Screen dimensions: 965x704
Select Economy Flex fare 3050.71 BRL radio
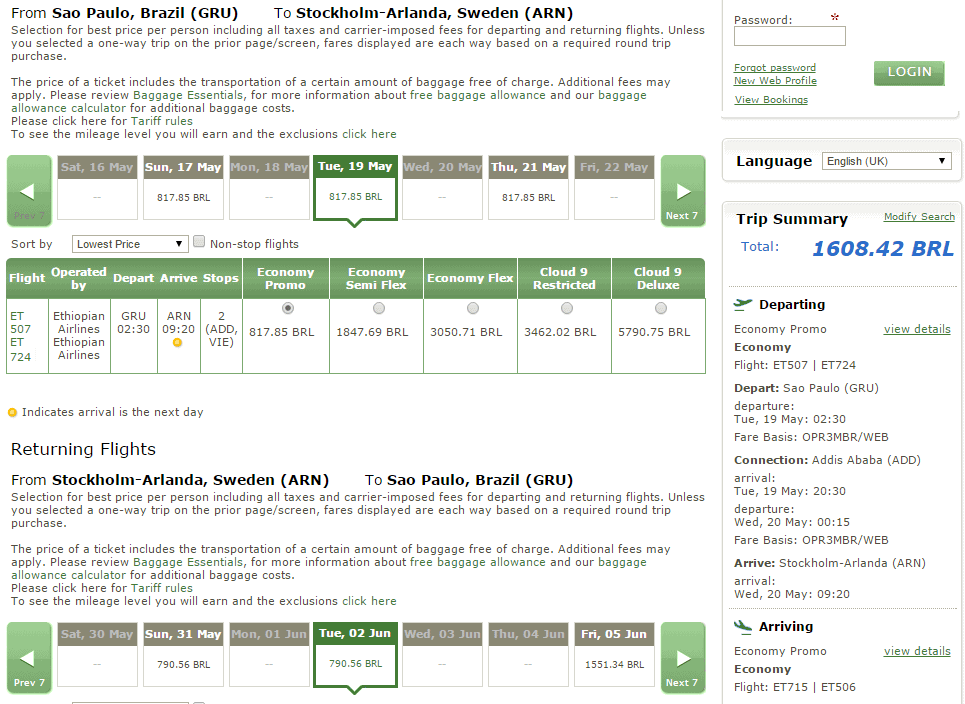[472, 308]
